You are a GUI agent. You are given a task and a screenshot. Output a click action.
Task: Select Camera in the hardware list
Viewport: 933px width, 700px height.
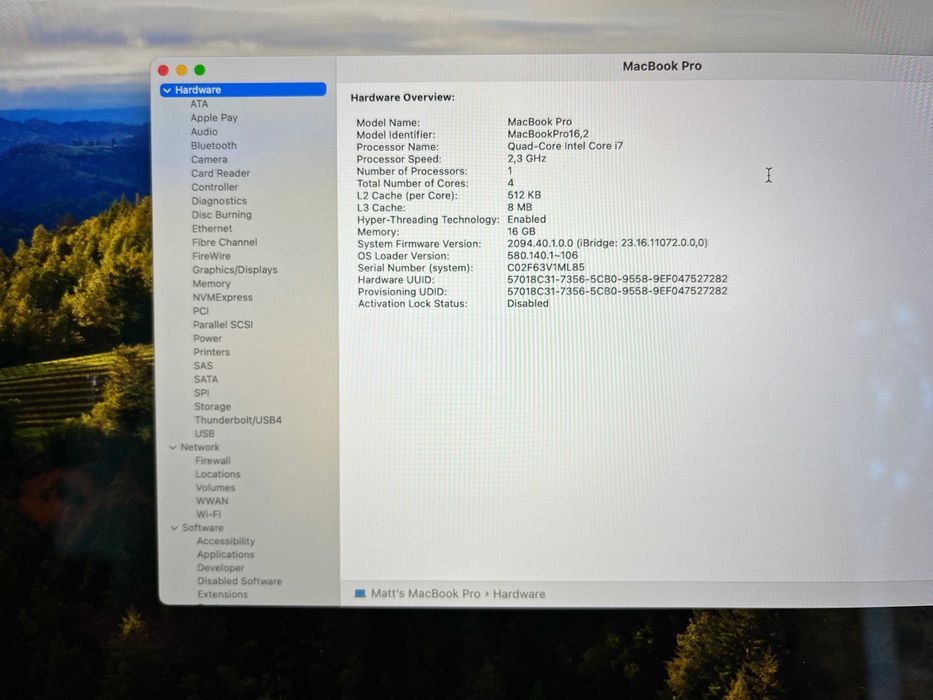209,160
